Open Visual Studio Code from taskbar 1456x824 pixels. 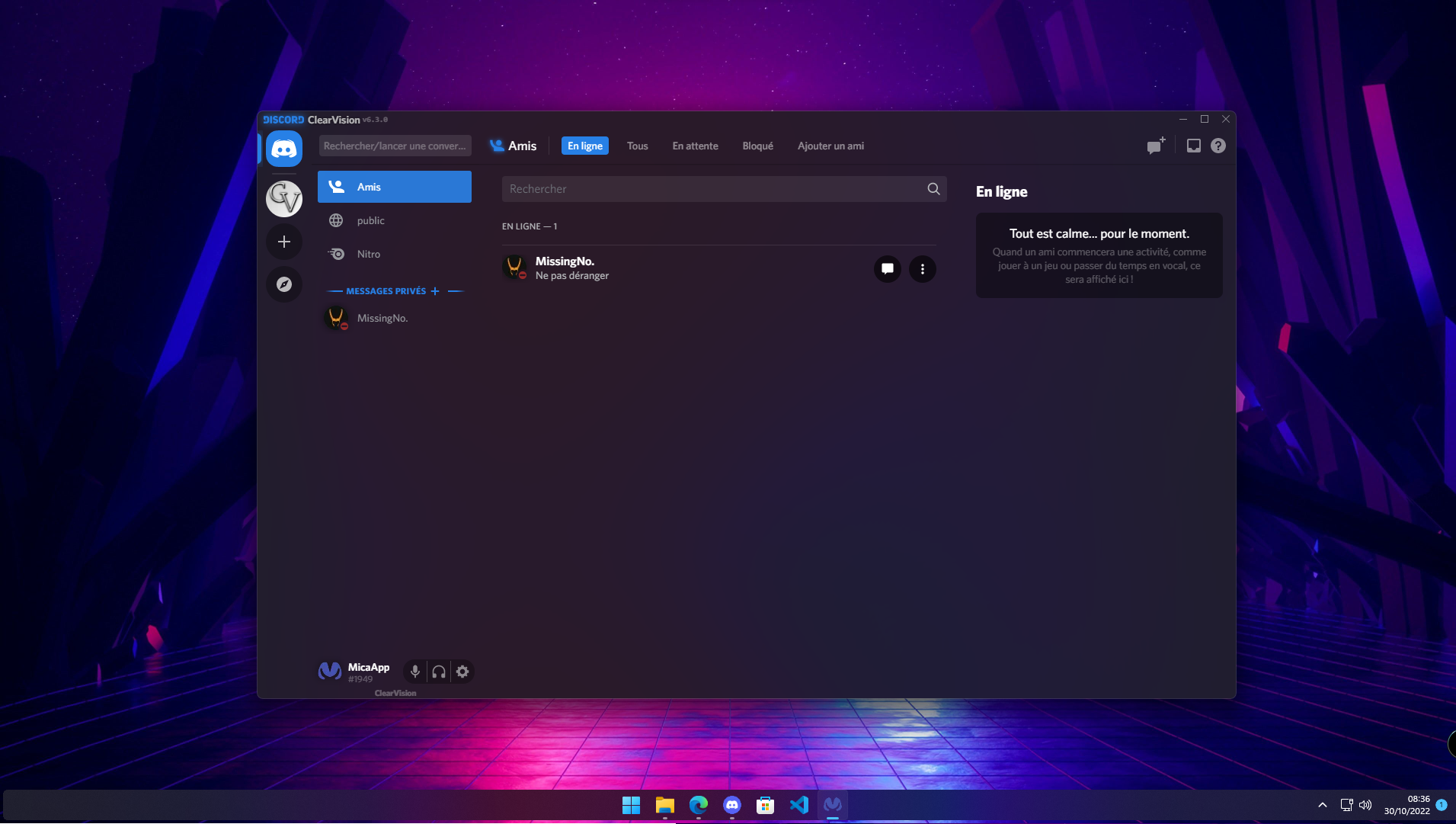(799, 805)
